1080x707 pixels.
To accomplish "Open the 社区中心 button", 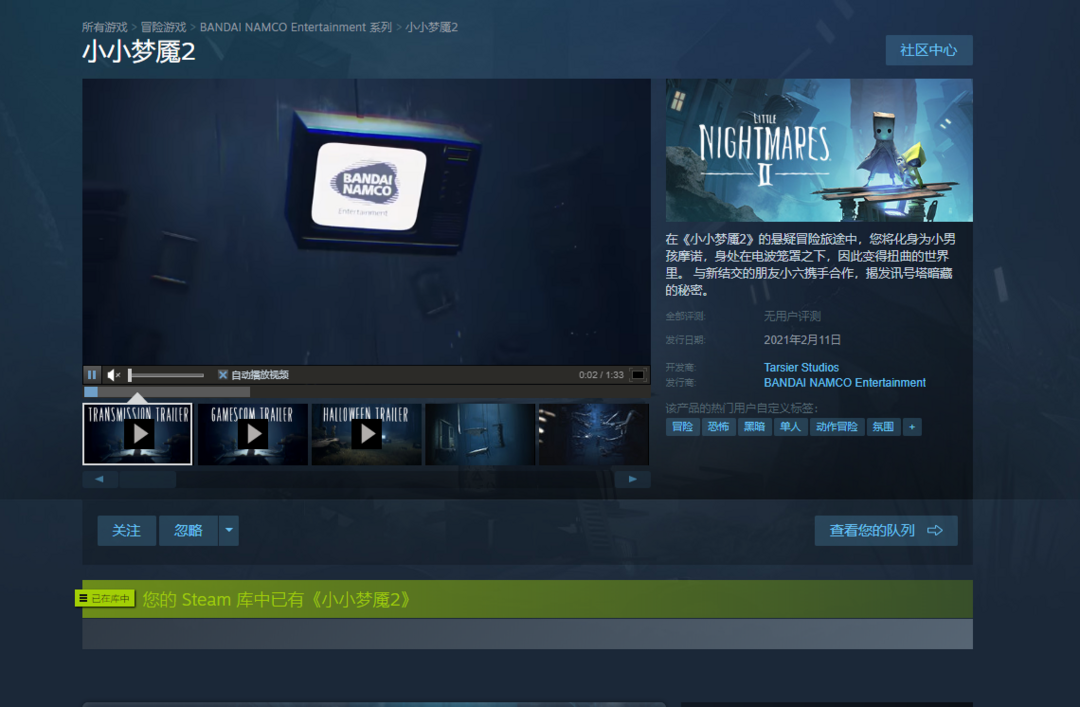I will (928, 50).
